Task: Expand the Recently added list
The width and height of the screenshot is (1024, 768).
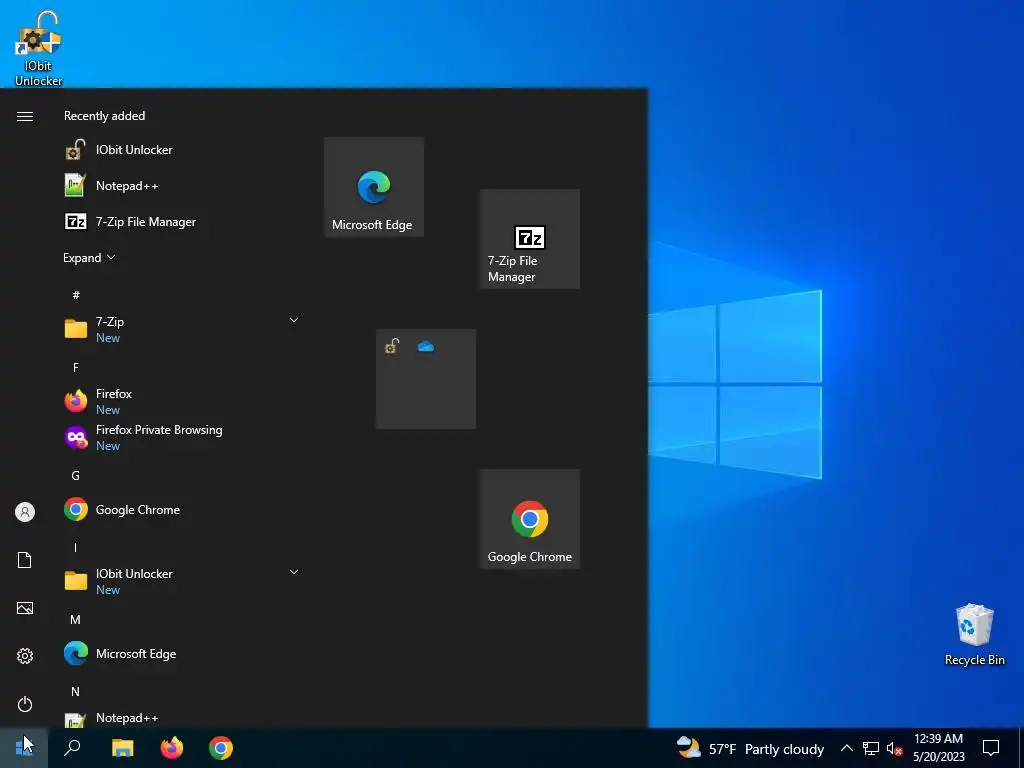Action: tap(89, 257)
